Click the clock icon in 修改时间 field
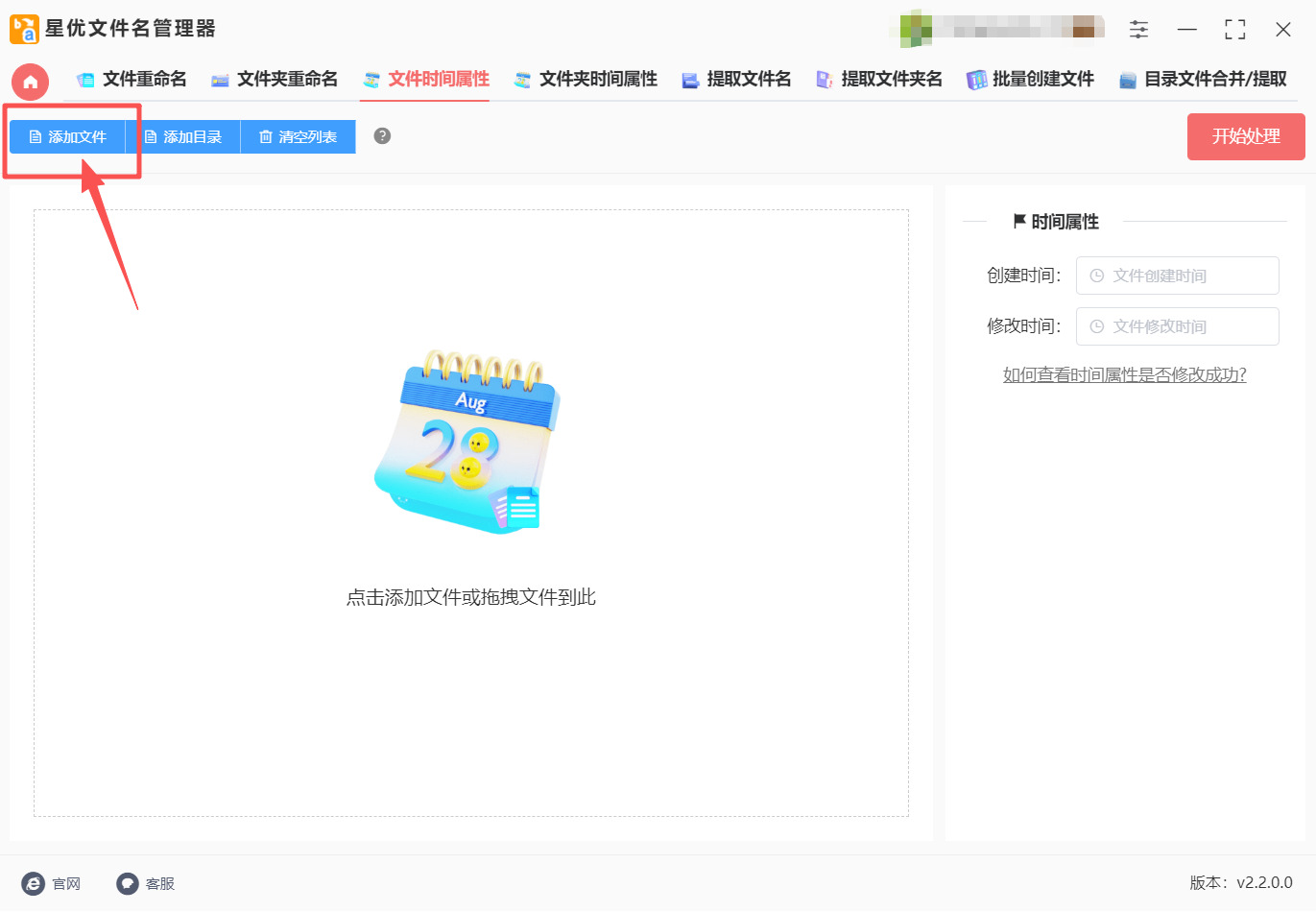This screenshot has width=1316, height=912. tap(1096, 326)
